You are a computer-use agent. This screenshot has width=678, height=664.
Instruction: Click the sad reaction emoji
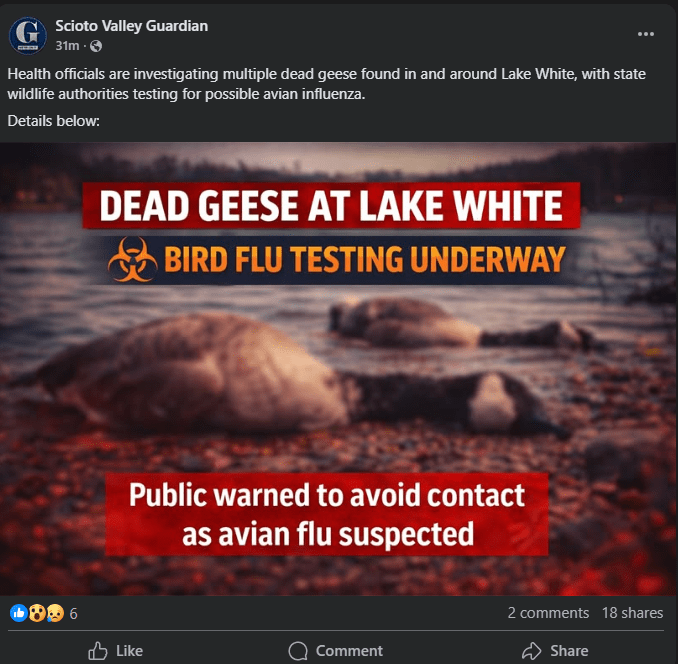pos(55,613)
